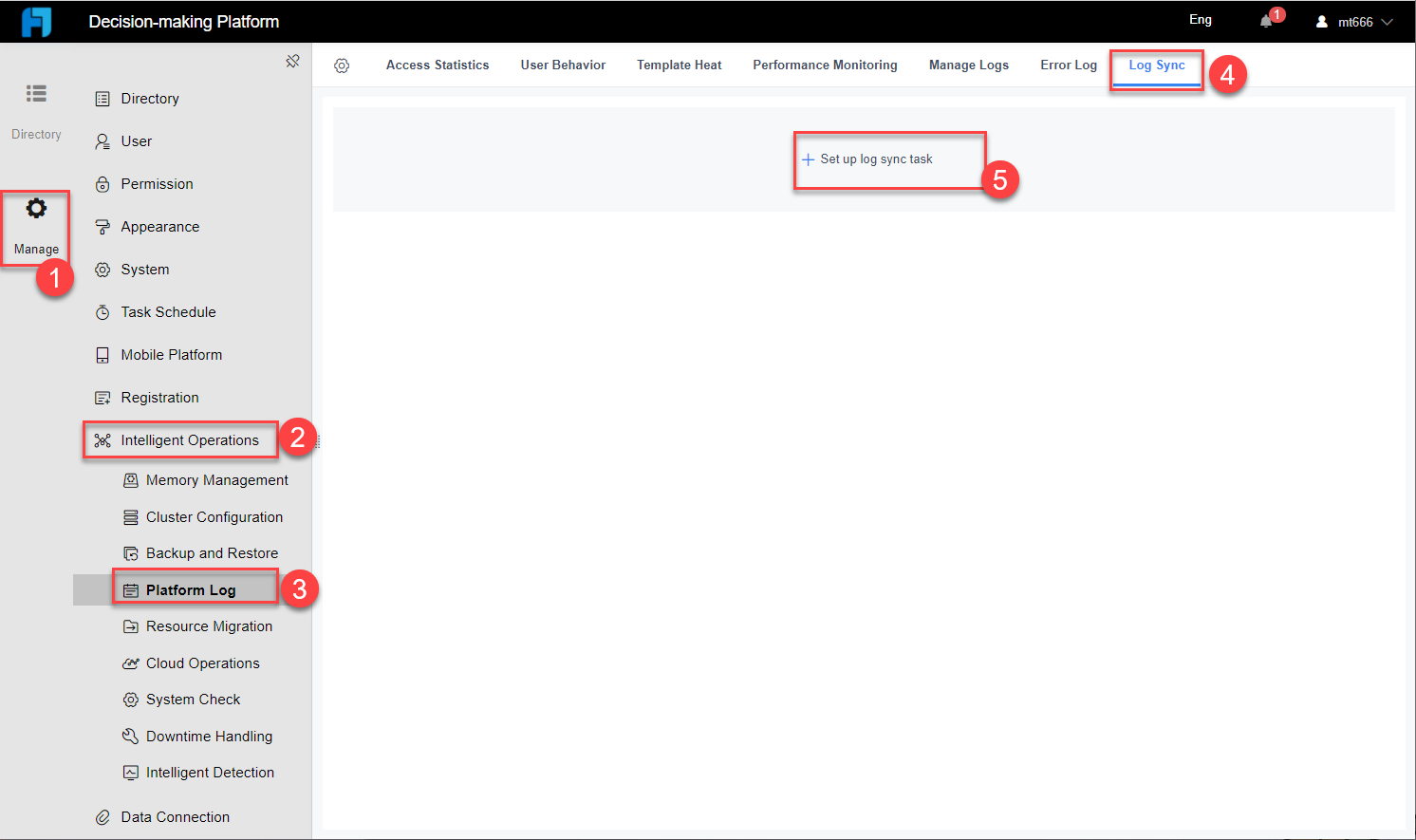Select Platform Log in the sidebar
This screenshot has width=1416, height=840.
192,589
